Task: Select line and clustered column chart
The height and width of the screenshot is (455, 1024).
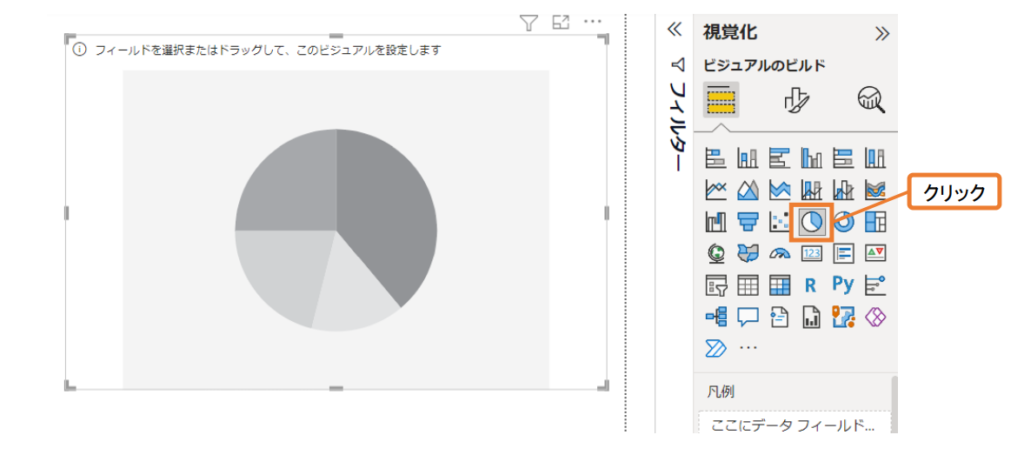Action: point(844,190)
